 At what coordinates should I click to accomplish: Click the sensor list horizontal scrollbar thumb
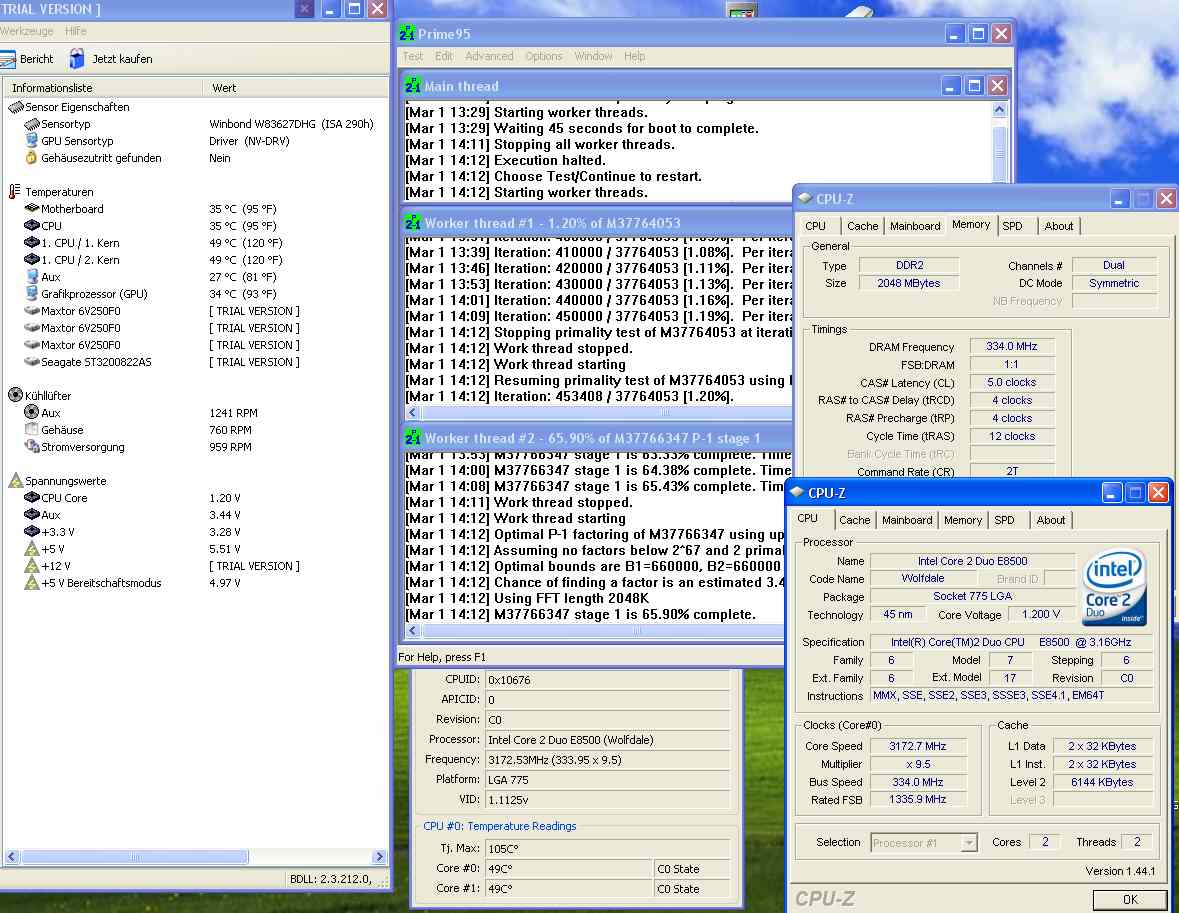coord(135,857)
